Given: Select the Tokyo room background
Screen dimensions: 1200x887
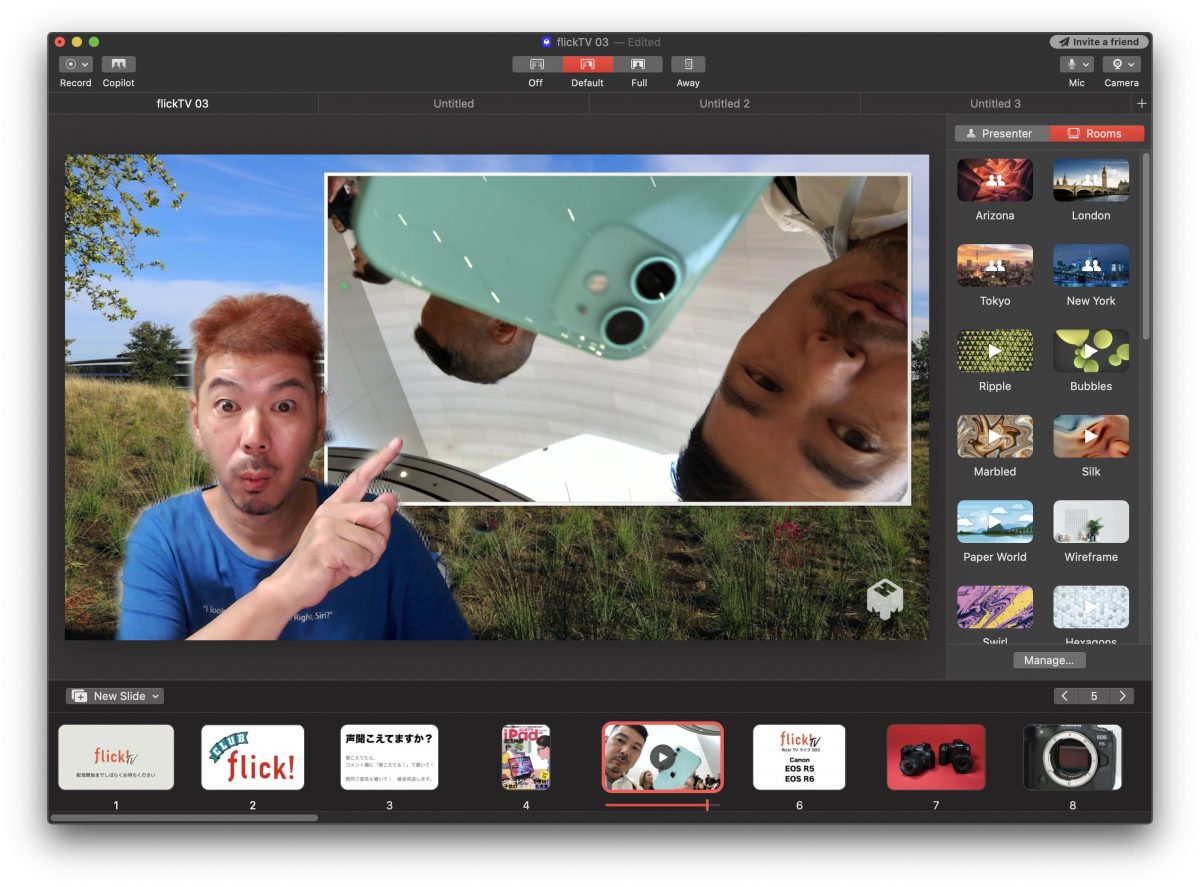Looking at the screenshot, I should point(994,266).
